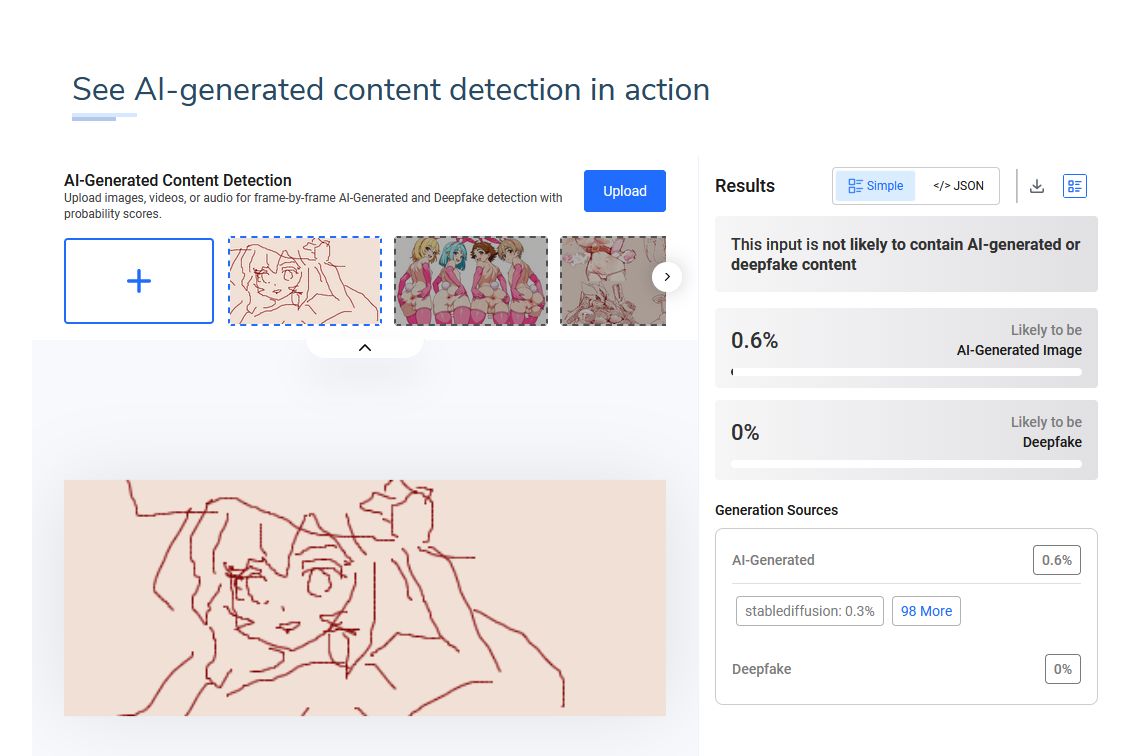Viewport: 1139px width, 756px height.
Task: Click the plus icon to add media
Action: point(139,281)
